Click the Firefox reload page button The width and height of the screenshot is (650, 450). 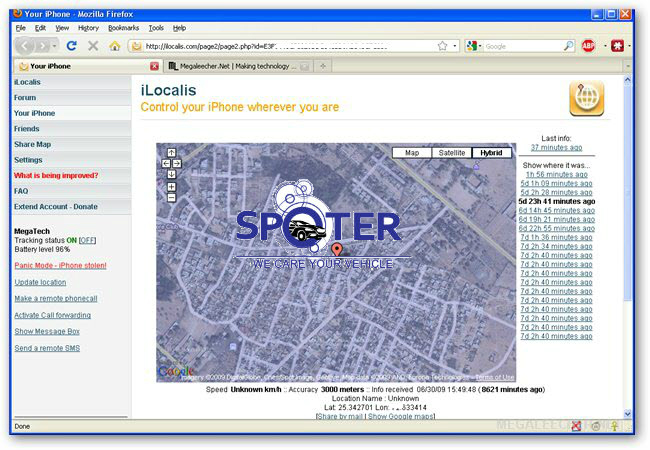(72, 46)
